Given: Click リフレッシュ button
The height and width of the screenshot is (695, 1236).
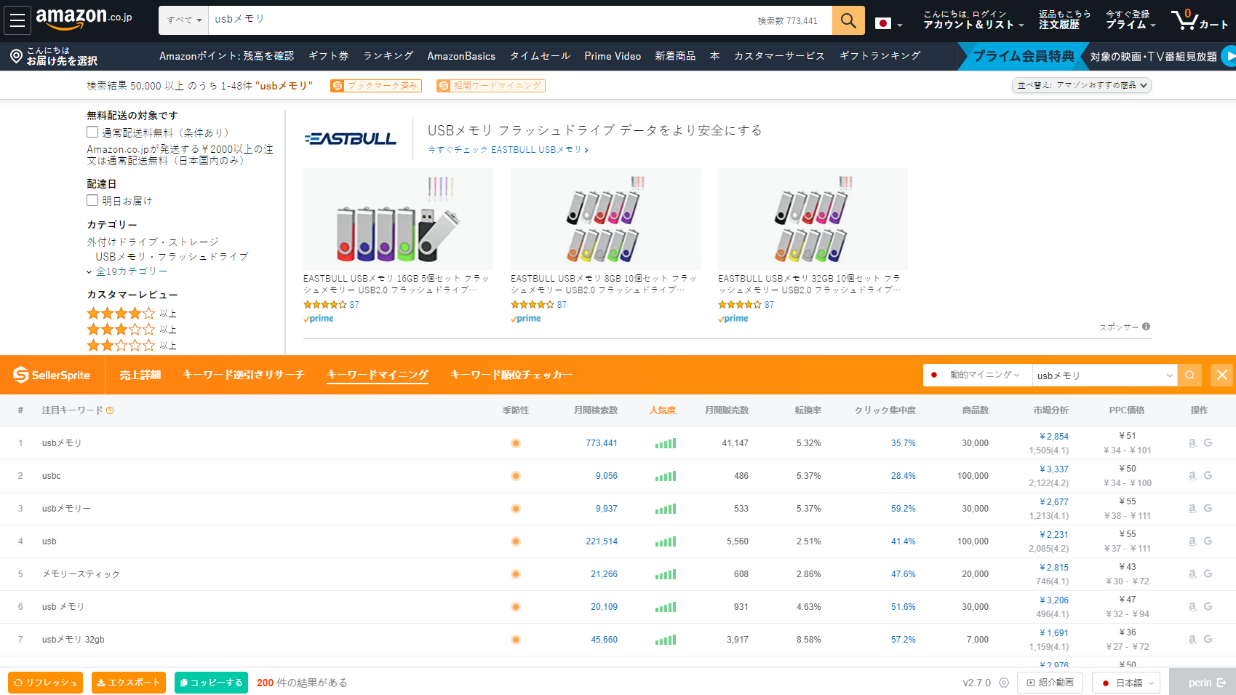Looking at the screenshot, I should (46, 683).
